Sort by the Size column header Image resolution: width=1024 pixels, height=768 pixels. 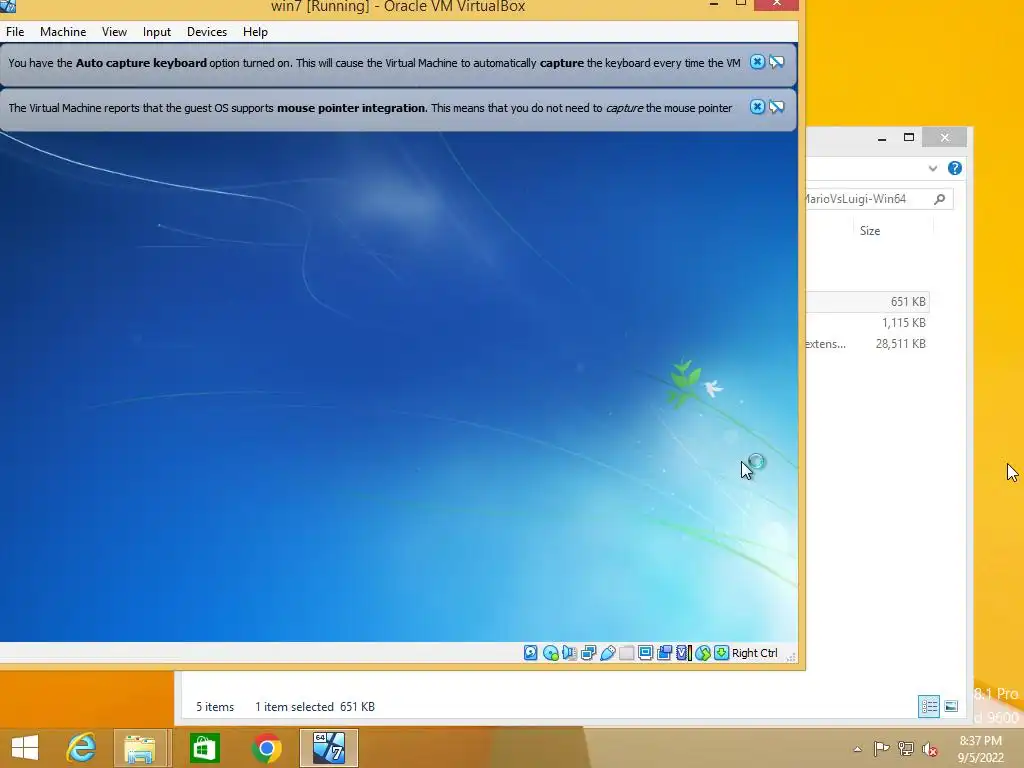click(870, 231)
